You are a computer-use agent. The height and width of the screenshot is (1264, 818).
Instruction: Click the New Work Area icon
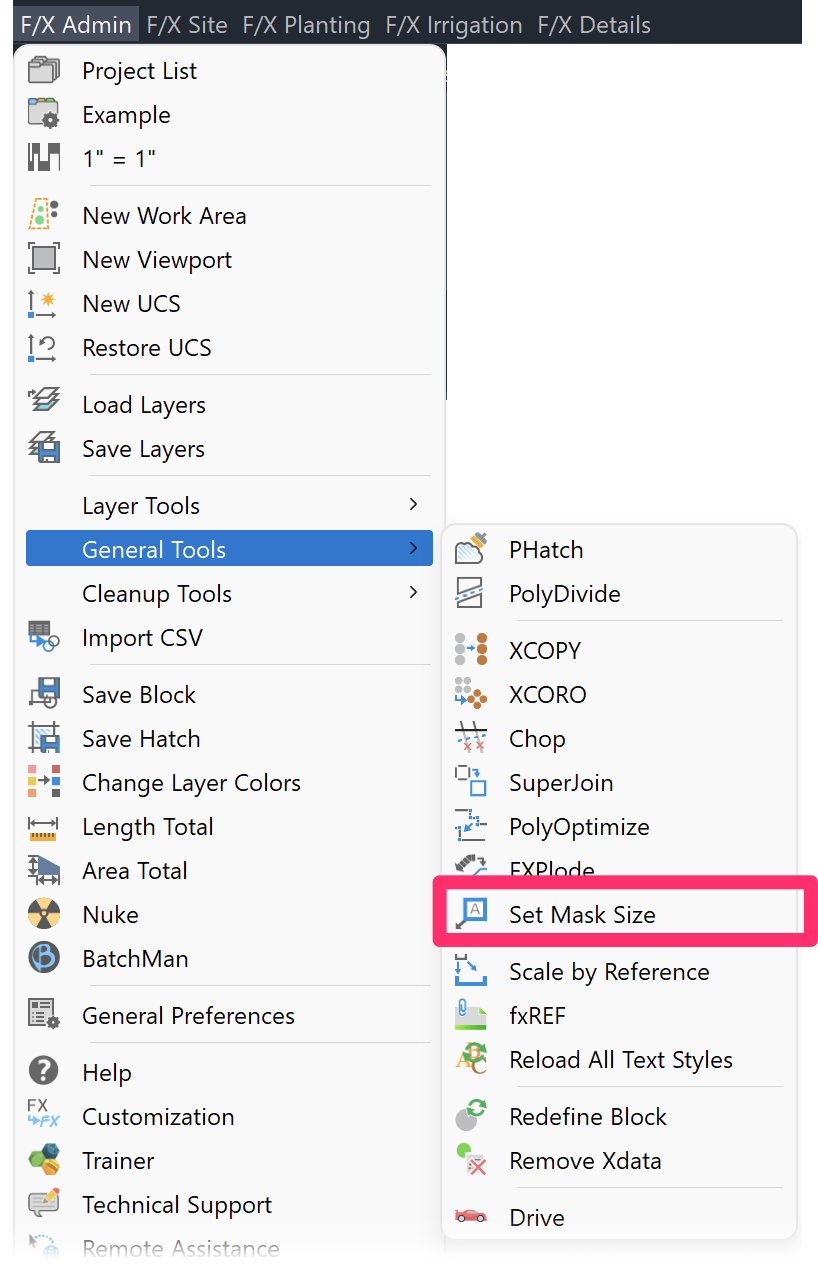pyautogui.click(x=44, y=215)
